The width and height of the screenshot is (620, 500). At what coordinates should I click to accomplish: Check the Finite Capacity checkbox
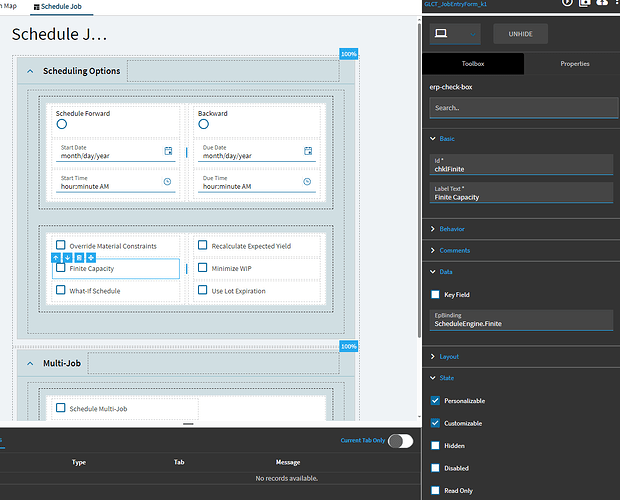(60, 268)
